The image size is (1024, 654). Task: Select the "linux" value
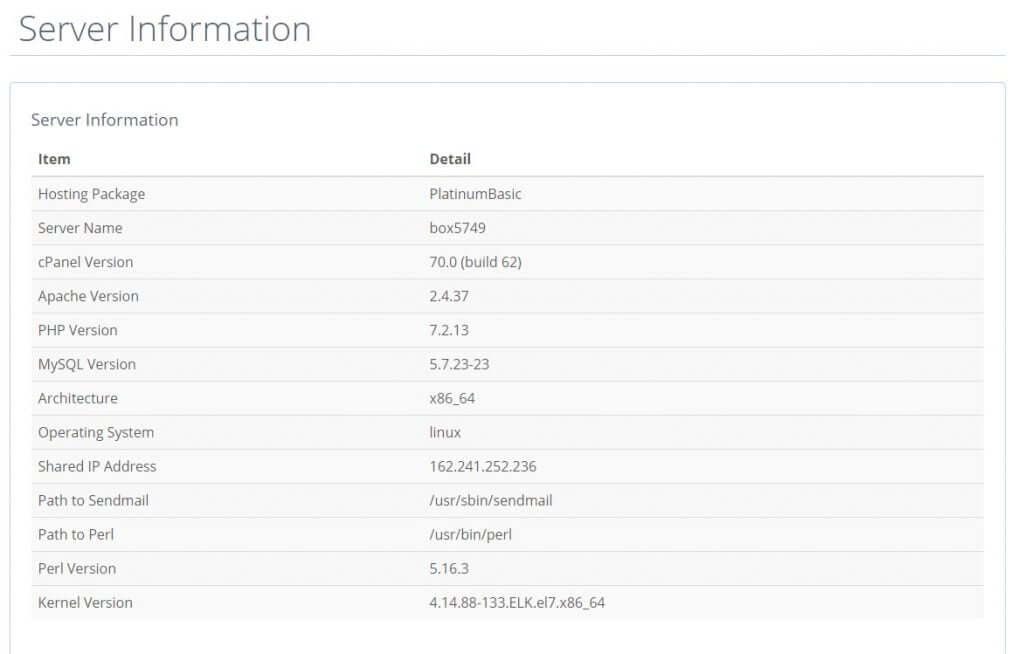click(445, 433)
